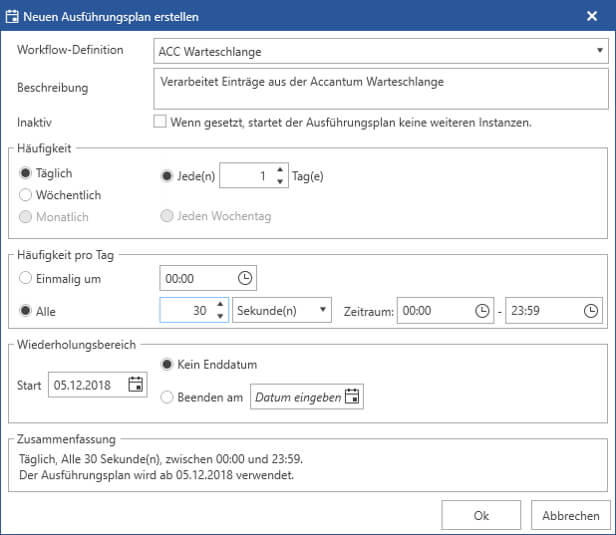
Task: Select the Einmalig um radio option
Action: click(26, 278)
